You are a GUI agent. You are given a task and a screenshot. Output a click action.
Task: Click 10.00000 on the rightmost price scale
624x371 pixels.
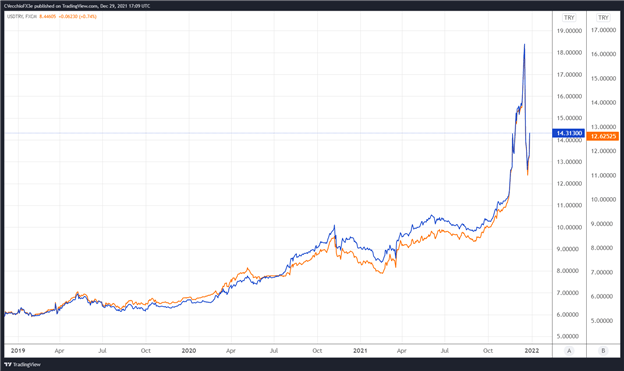point(603,199)
